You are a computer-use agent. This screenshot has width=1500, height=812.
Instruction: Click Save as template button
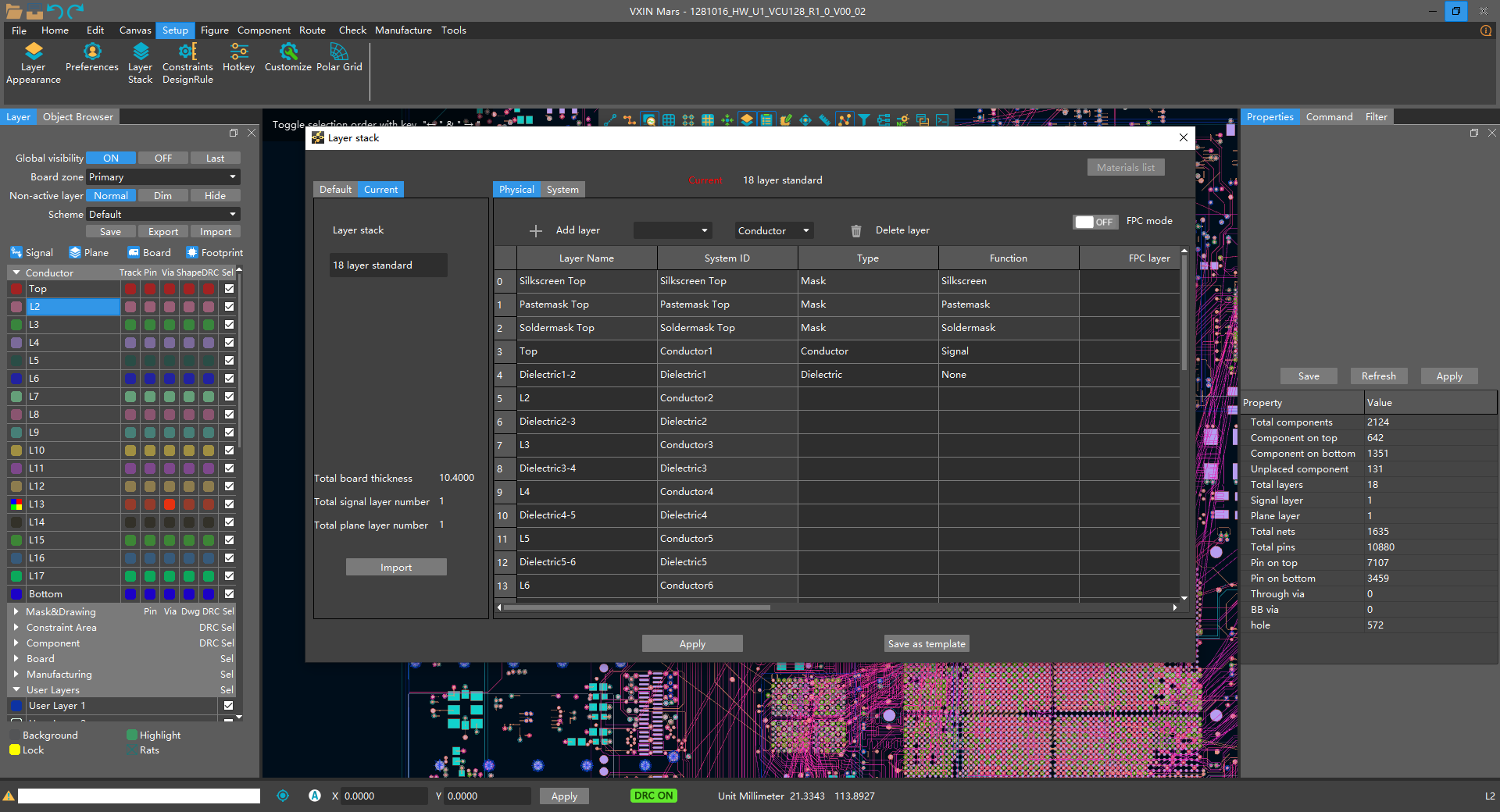tap(927, 644)
